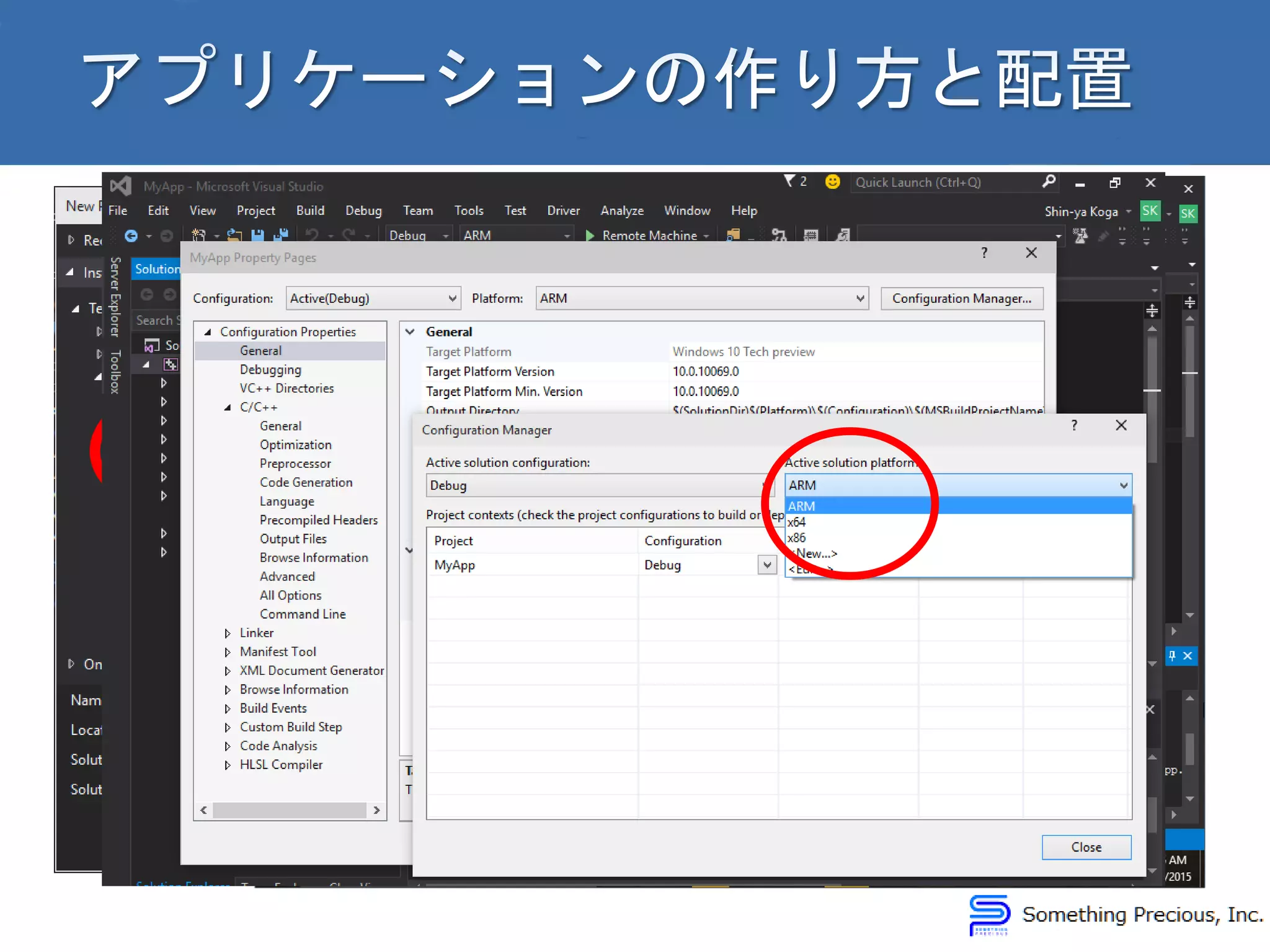Expand the Linker tree node
The width and height of the screenshot is (1270, 952).
[228, 633]
